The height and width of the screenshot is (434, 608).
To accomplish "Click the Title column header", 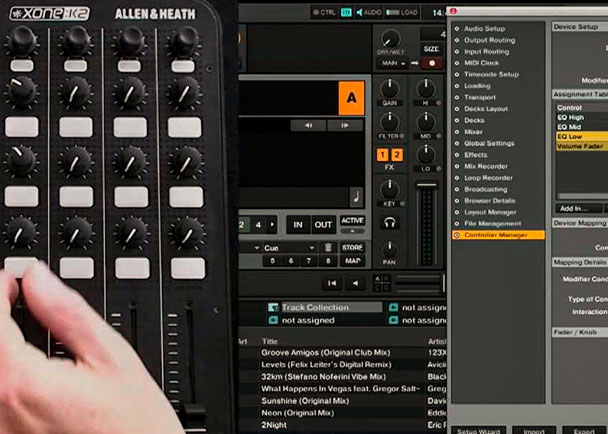I will (x=269, y=341).
